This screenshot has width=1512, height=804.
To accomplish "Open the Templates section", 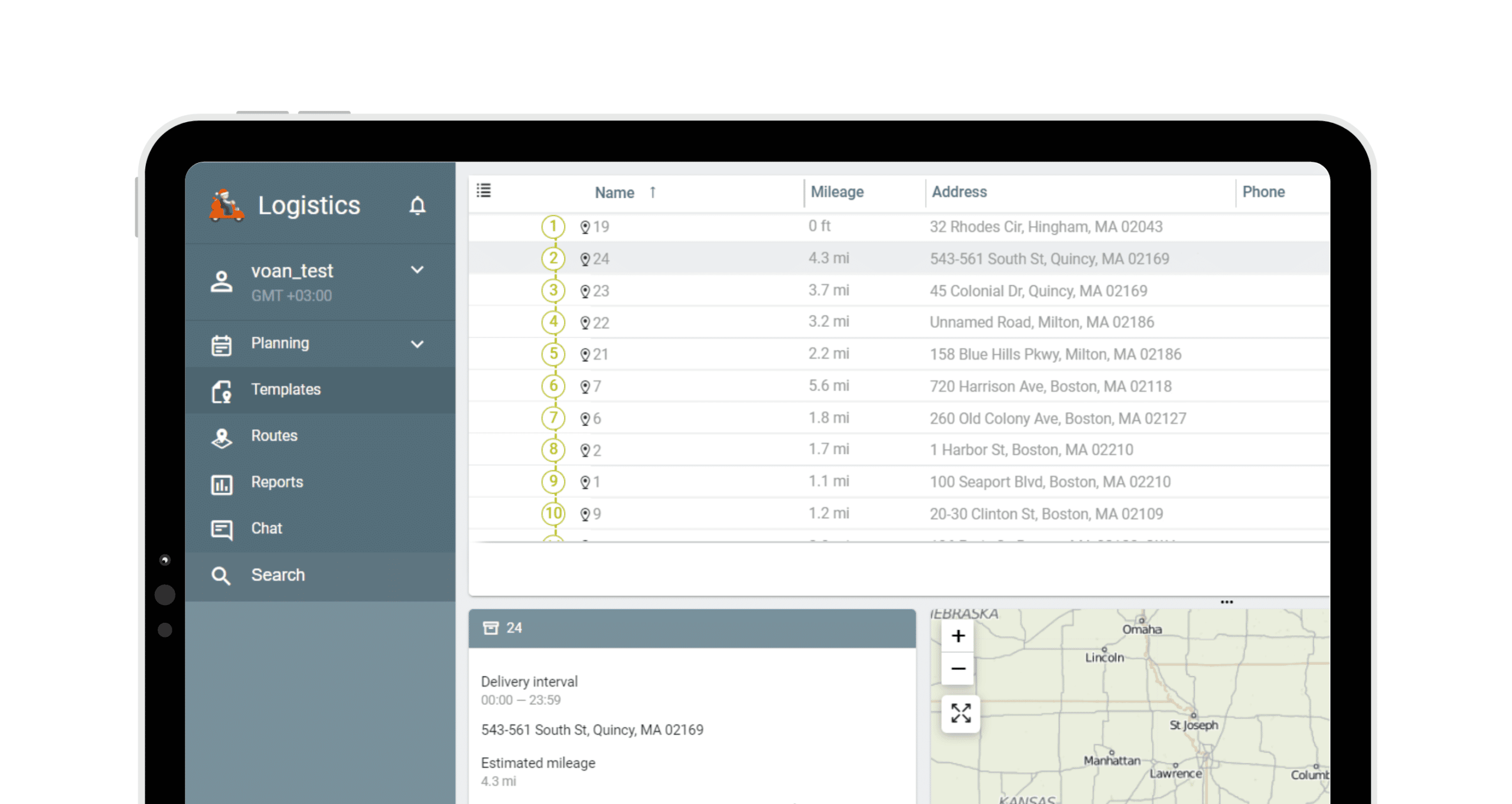I will (x=286, y=390).
